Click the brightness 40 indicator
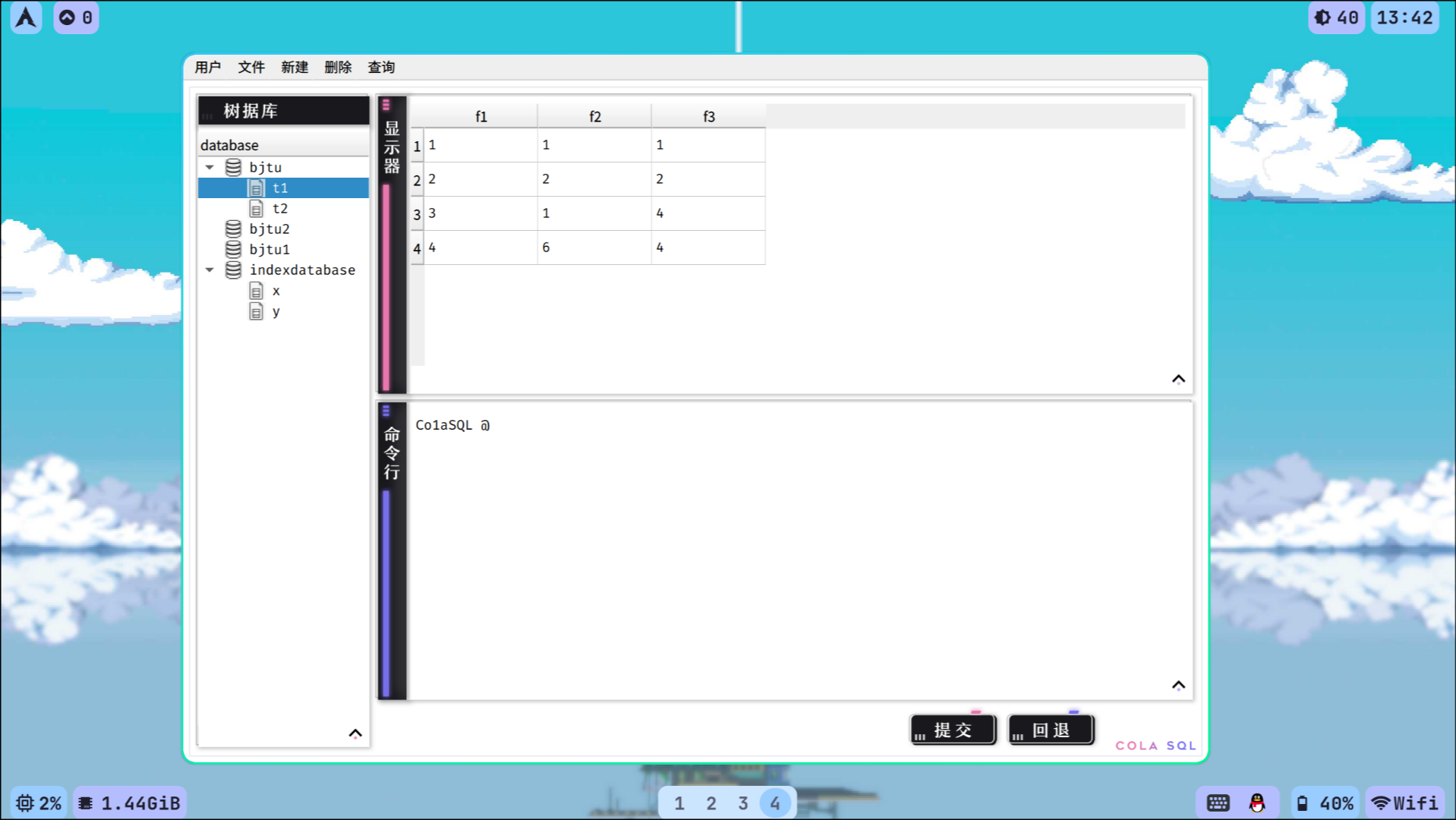1456x820 pixels. (x=1337, y=17)
